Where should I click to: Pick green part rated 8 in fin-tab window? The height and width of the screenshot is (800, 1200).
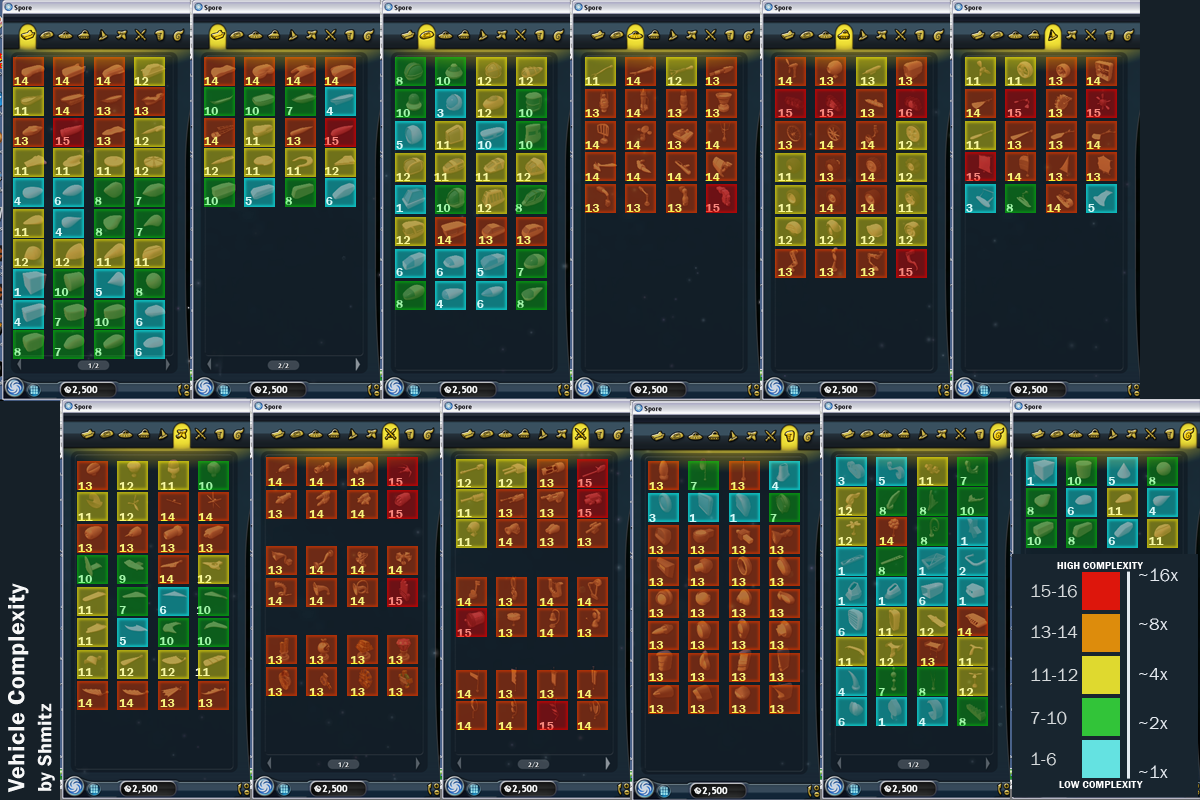(x=1020, y=198)
